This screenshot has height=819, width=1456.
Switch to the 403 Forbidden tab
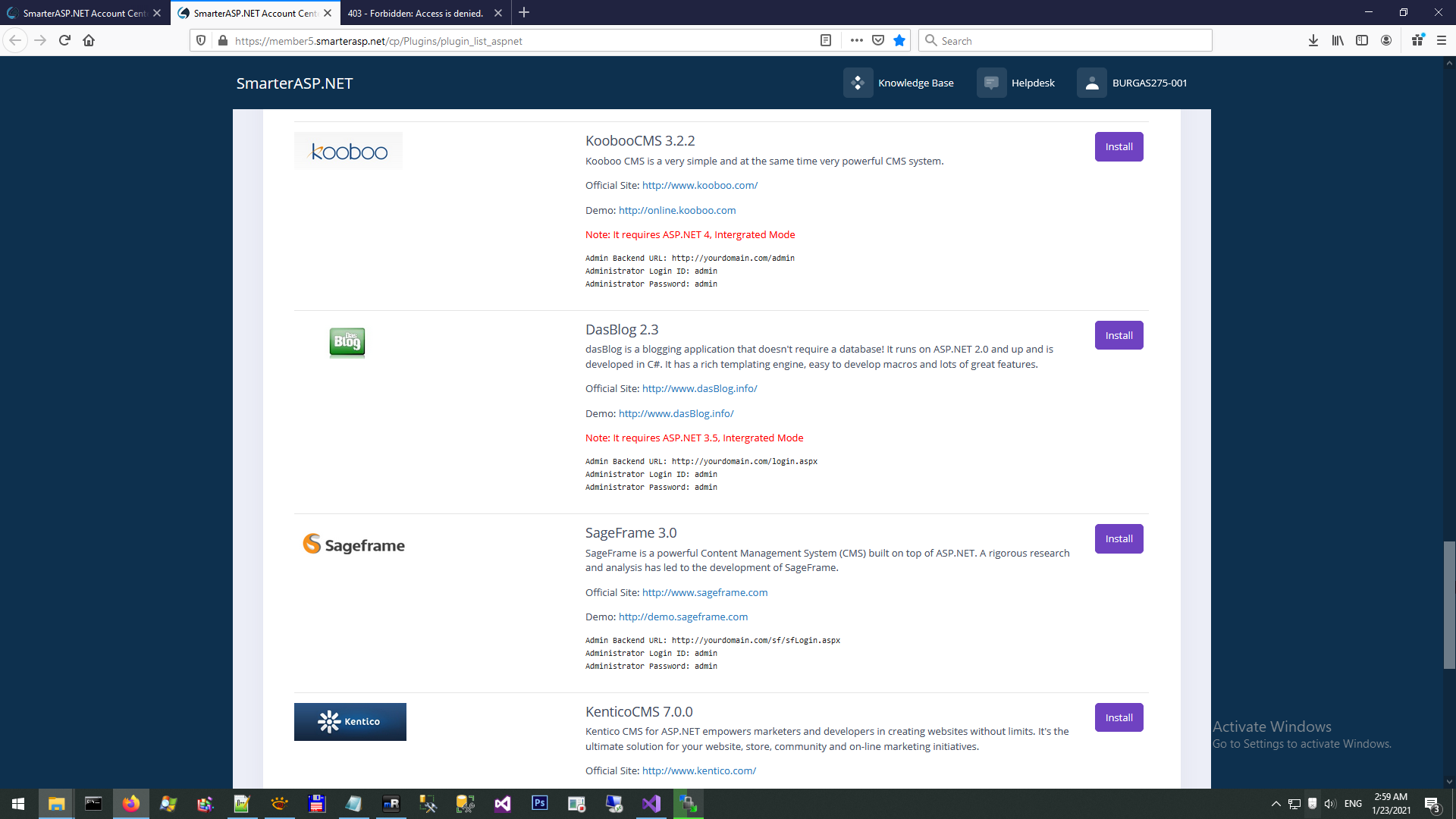[416, 13]
